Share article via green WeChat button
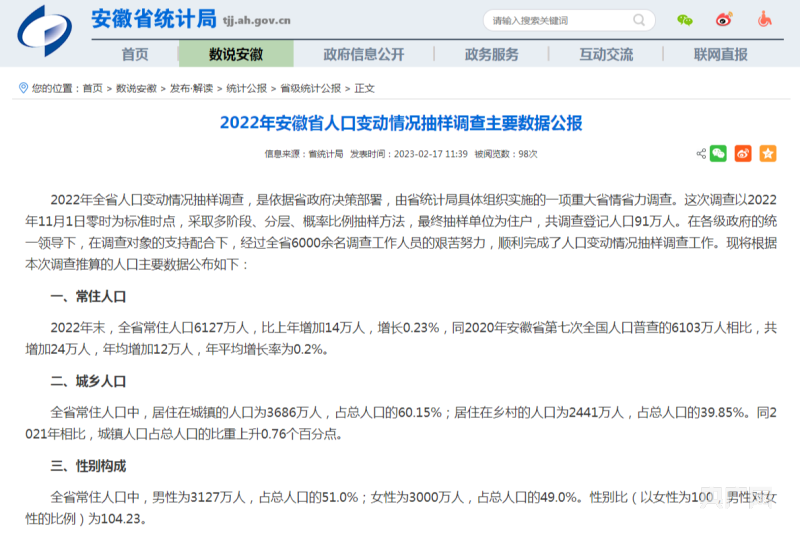The height and width of the screenshot is (533, 800). pyautogui.click(x=719, y=154)
